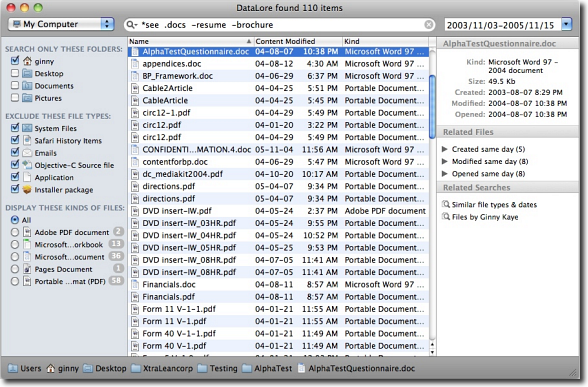Viewport: 588px width, 387px height.
Task: Click into the search query text field
Action: pos(281,25)
